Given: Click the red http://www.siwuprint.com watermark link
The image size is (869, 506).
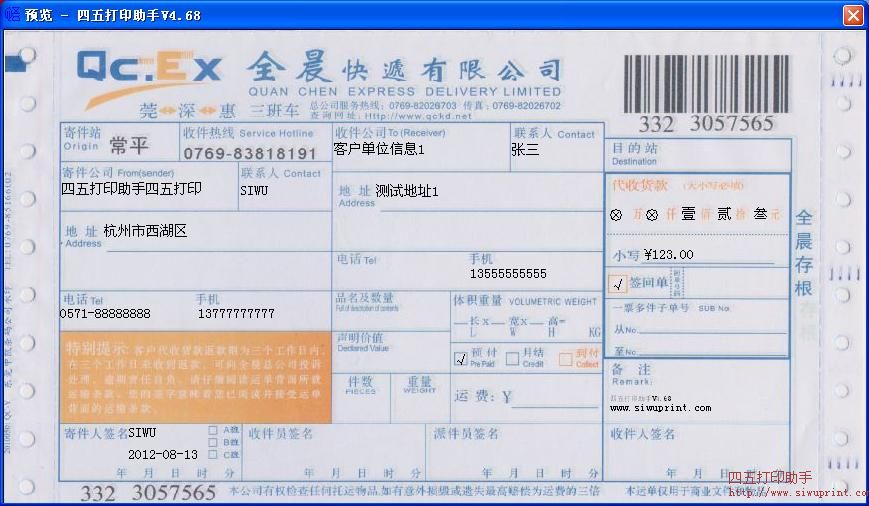Looking at the screenshot, I should (797, 492).
